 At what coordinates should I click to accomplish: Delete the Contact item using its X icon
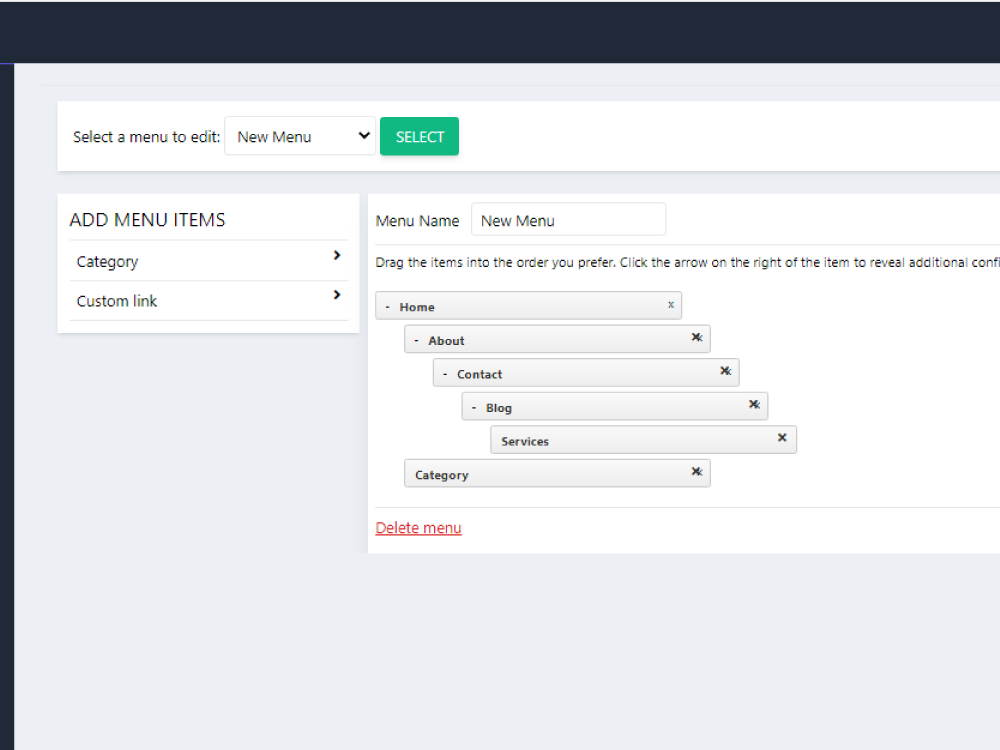tap(725, 371)
